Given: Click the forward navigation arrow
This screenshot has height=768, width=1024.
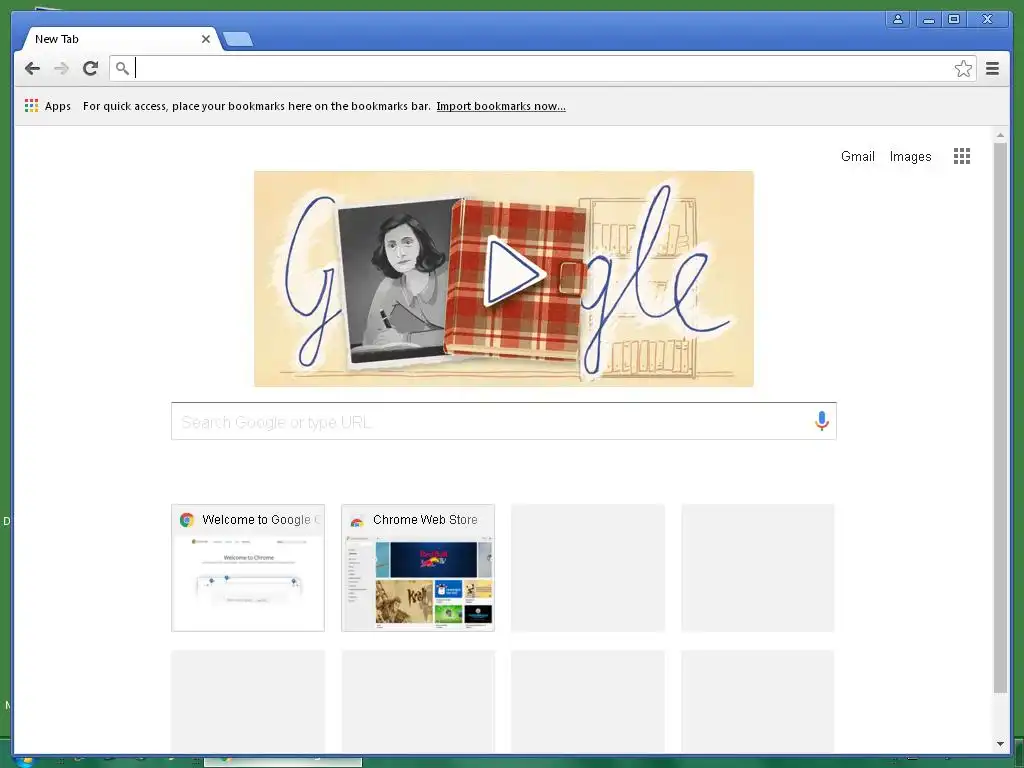Looking at the screenshot, I should point(61,69).
